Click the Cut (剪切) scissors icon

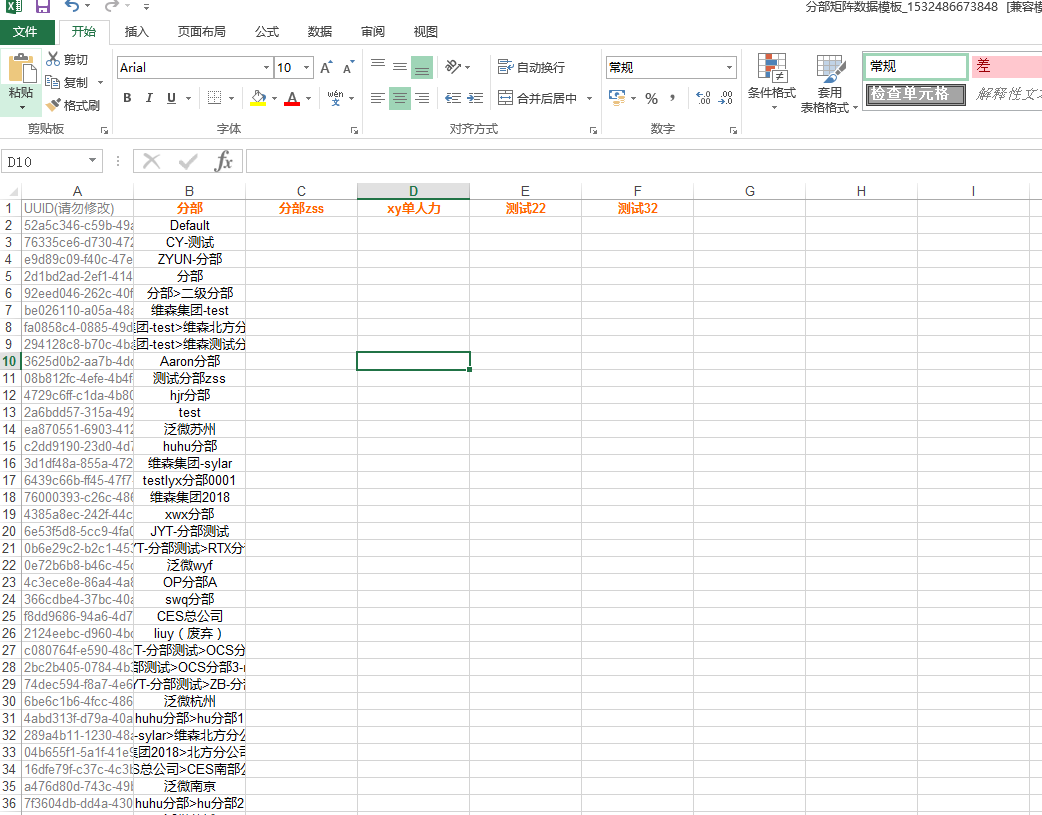[53, 60]
